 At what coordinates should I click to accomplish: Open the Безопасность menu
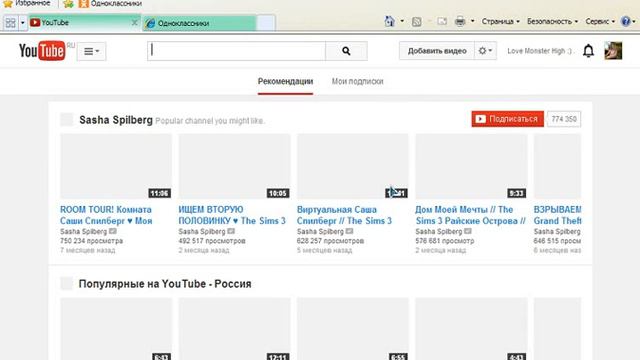point(552,21)
